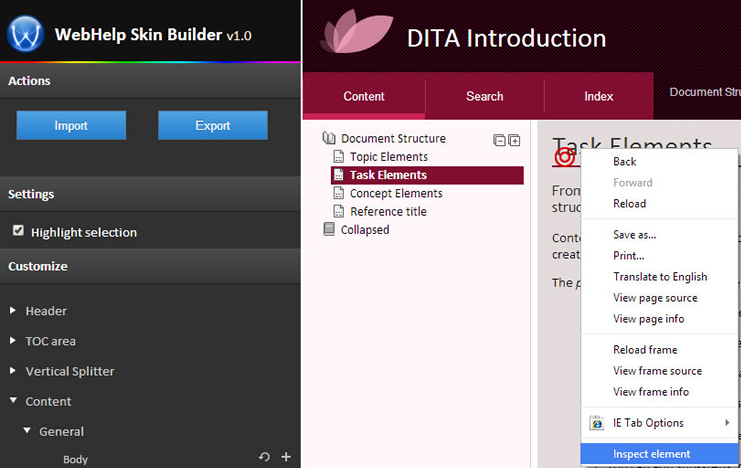This screenshot has width=741, height=468.
Task: Select Task Elements in TOC
Action: pyautogui.click(x=427, y=175)
